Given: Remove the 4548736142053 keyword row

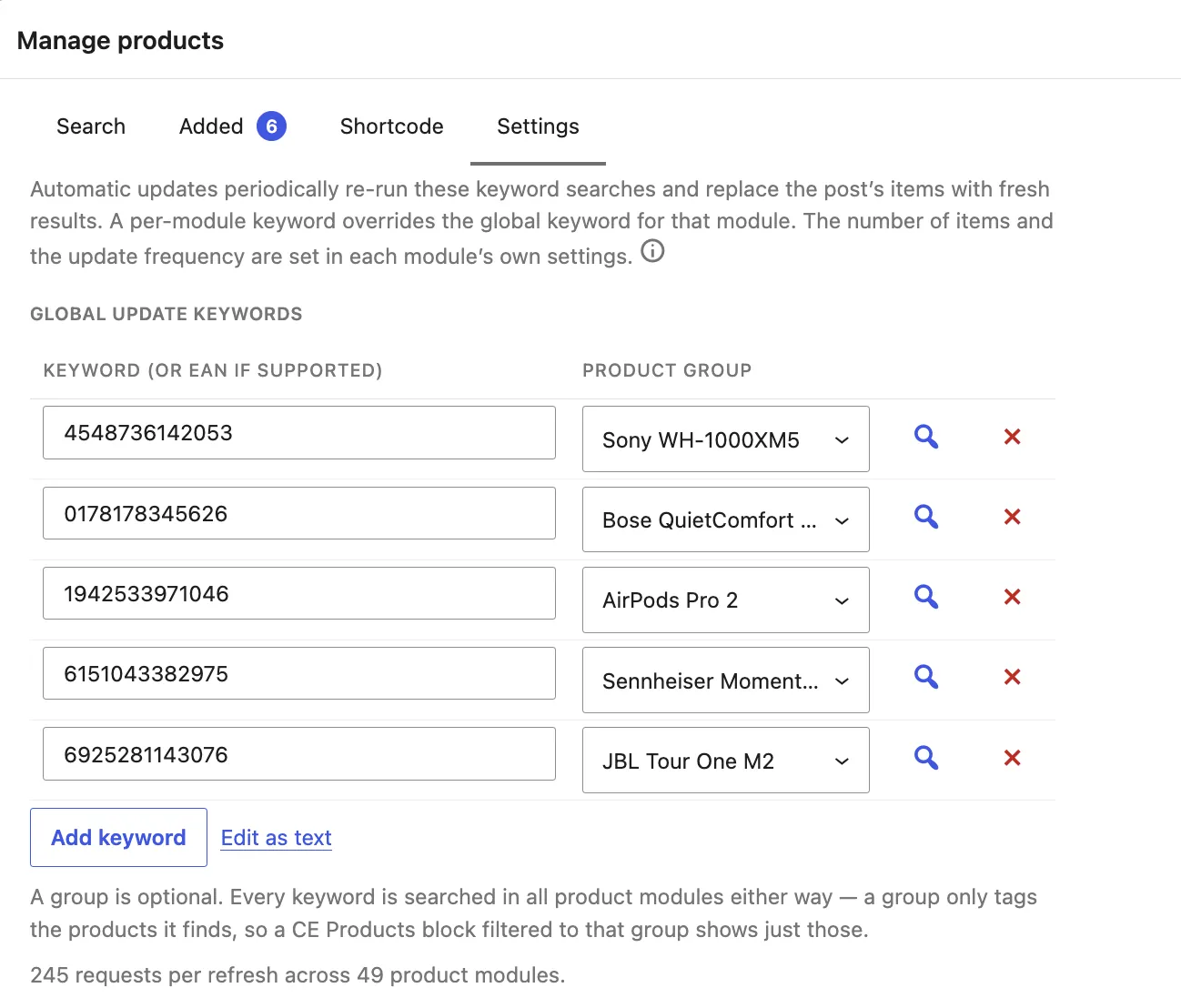Looking at the screenshot, I should [1012, 437].
